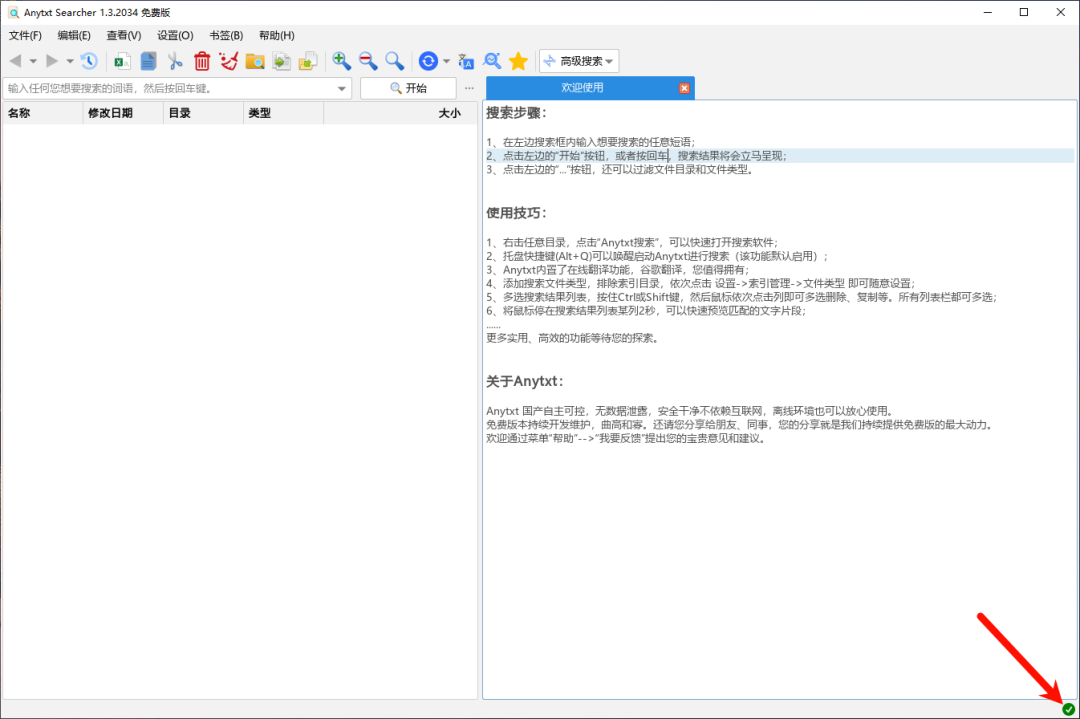The height and width of the screenshot is (719, 1080).
Task: Expand the back history dropdown arrow
Action: pyautogui.click(x=32, y=62)
